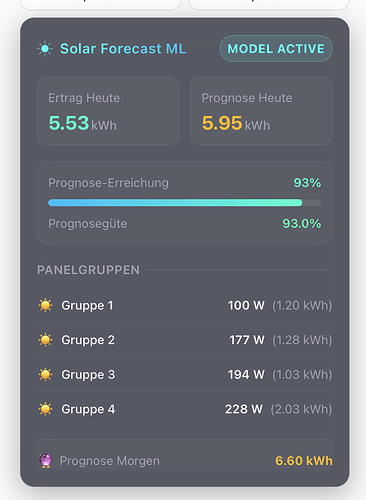Click the Prognose-Erreichung progress bar
Image resolution: width=366 pixels, height=500 pixels.
tap(185, 203)
